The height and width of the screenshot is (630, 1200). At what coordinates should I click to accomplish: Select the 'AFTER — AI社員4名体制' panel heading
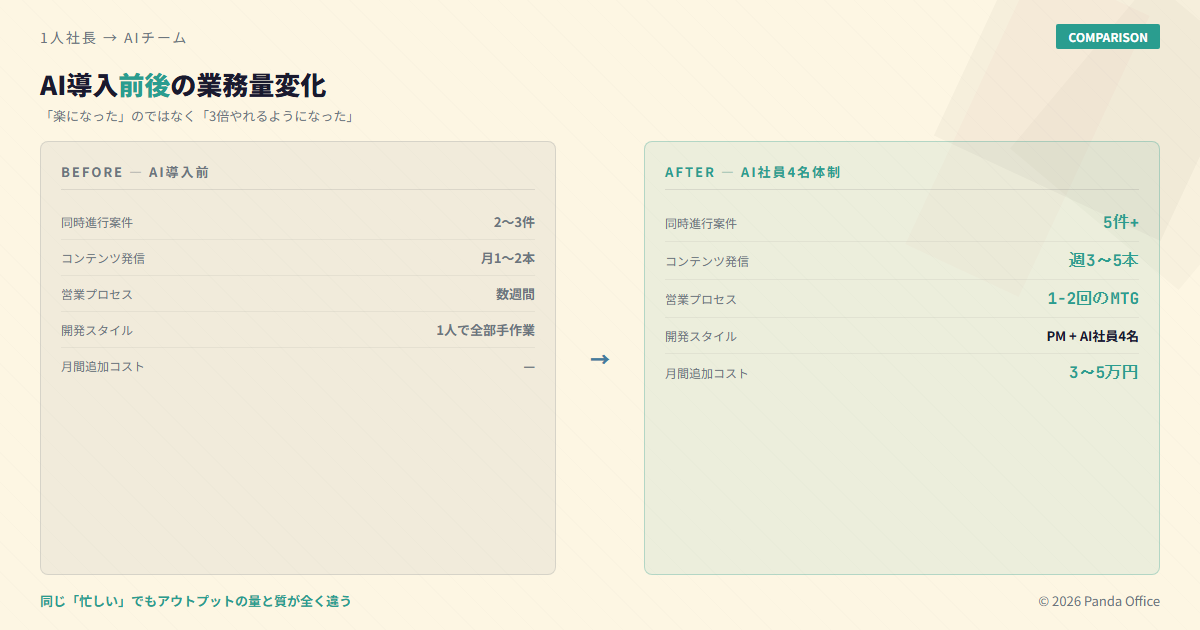(x=752, y=172)
